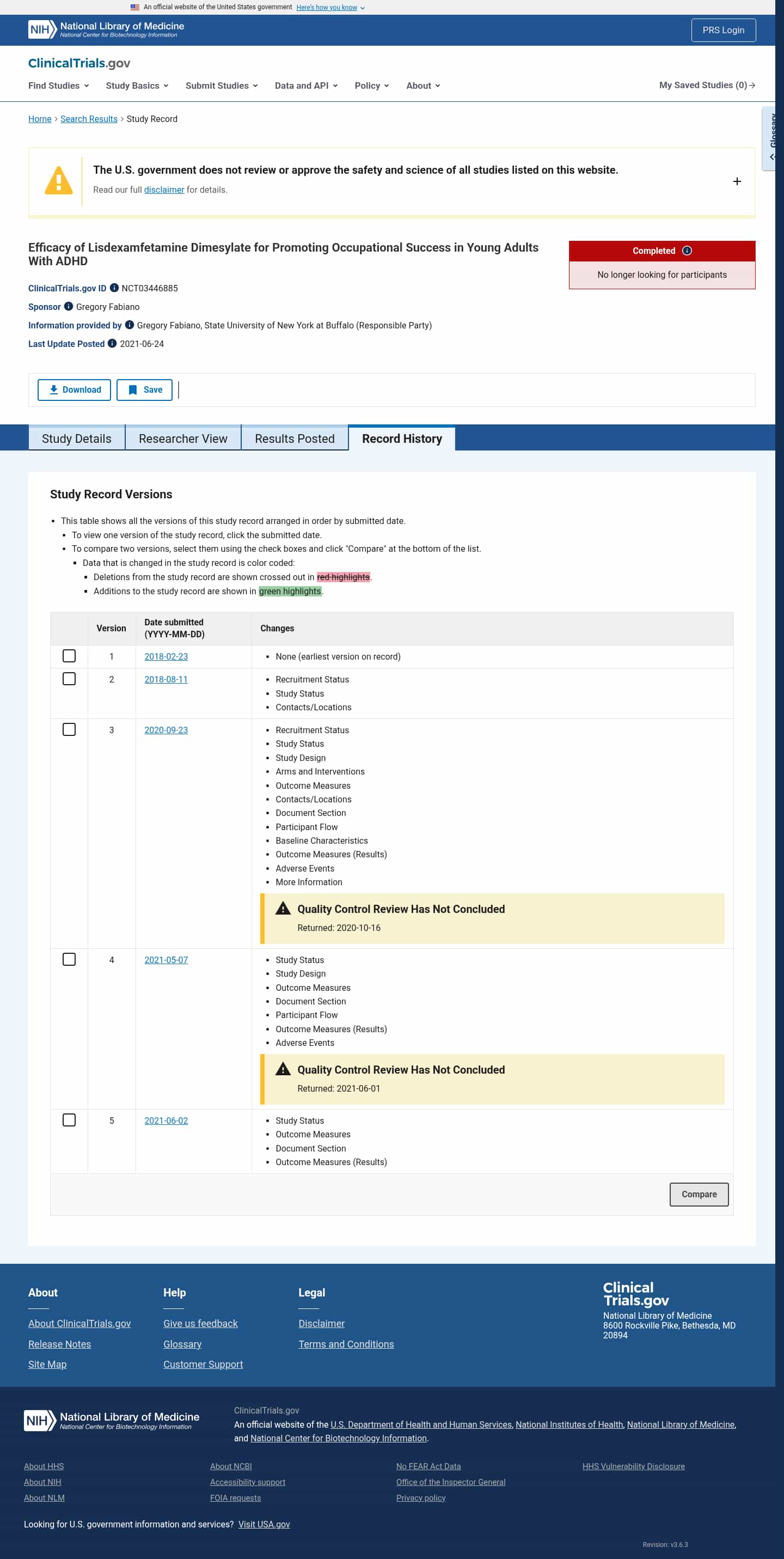Switch to the Study Details tab
The image size is (784, 1559).
pyautogui.click(x=77, y=439)
